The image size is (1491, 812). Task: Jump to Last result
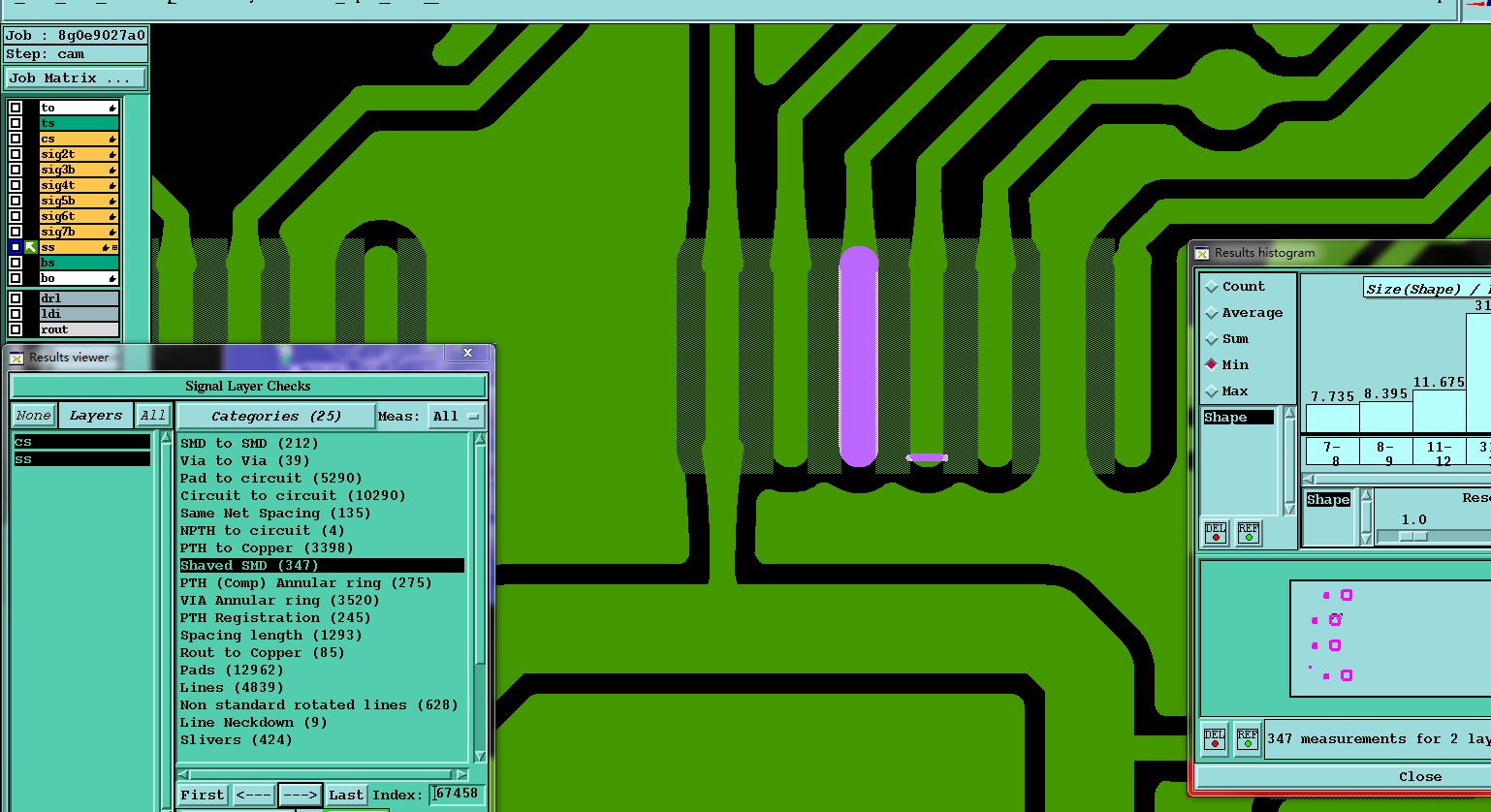coord(346,796)
